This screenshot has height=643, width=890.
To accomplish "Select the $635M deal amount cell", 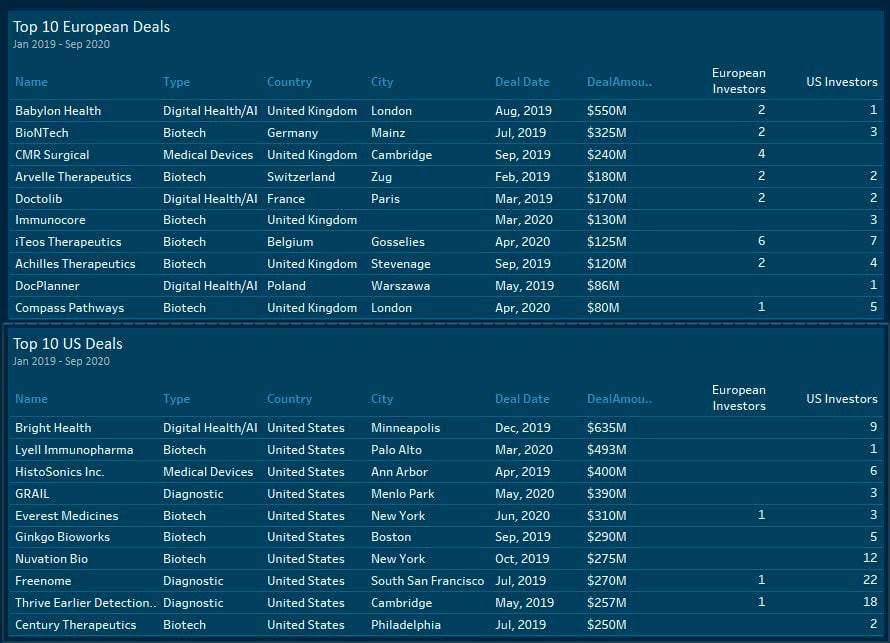I will click(x=606, y=428).
